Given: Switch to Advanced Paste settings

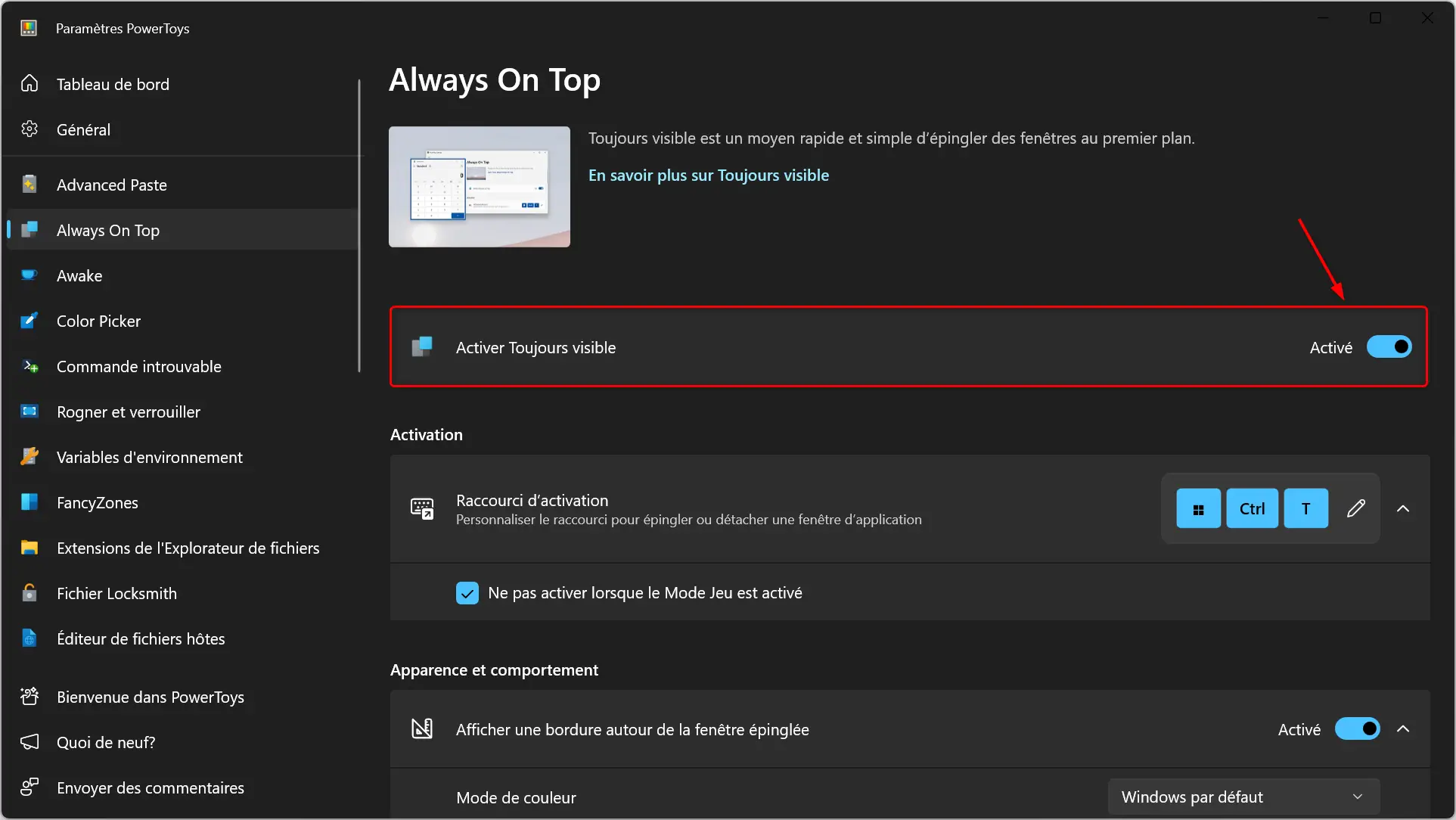Looking at the screenshot, I should 182,185.
